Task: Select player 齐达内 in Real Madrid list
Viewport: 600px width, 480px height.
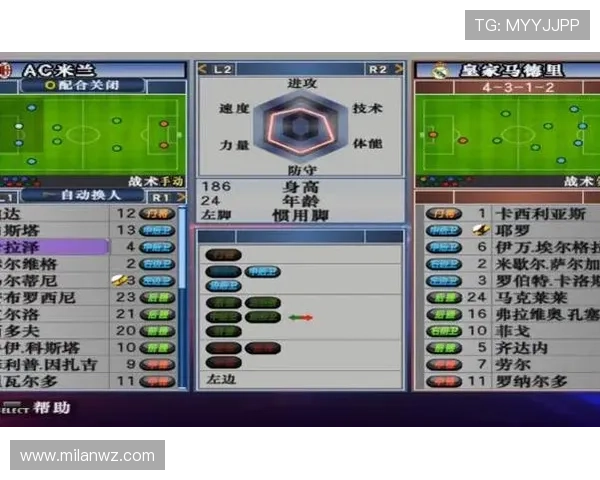Action: 524,348
